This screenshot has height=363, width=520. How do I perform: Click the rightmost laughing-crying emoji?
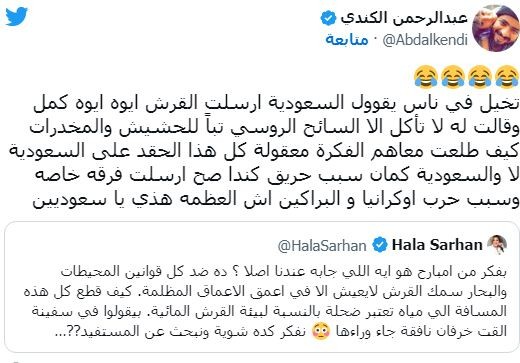tap(507, 77)
